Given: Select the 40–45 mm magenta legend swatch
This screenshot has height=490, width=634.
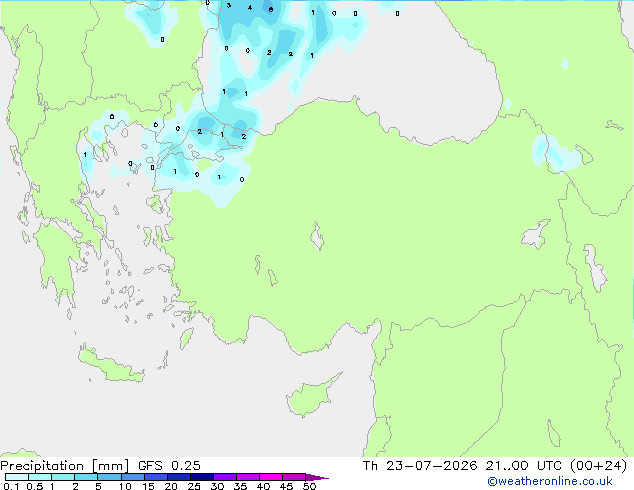Looking at the screenshot, I should coord(271,477).
